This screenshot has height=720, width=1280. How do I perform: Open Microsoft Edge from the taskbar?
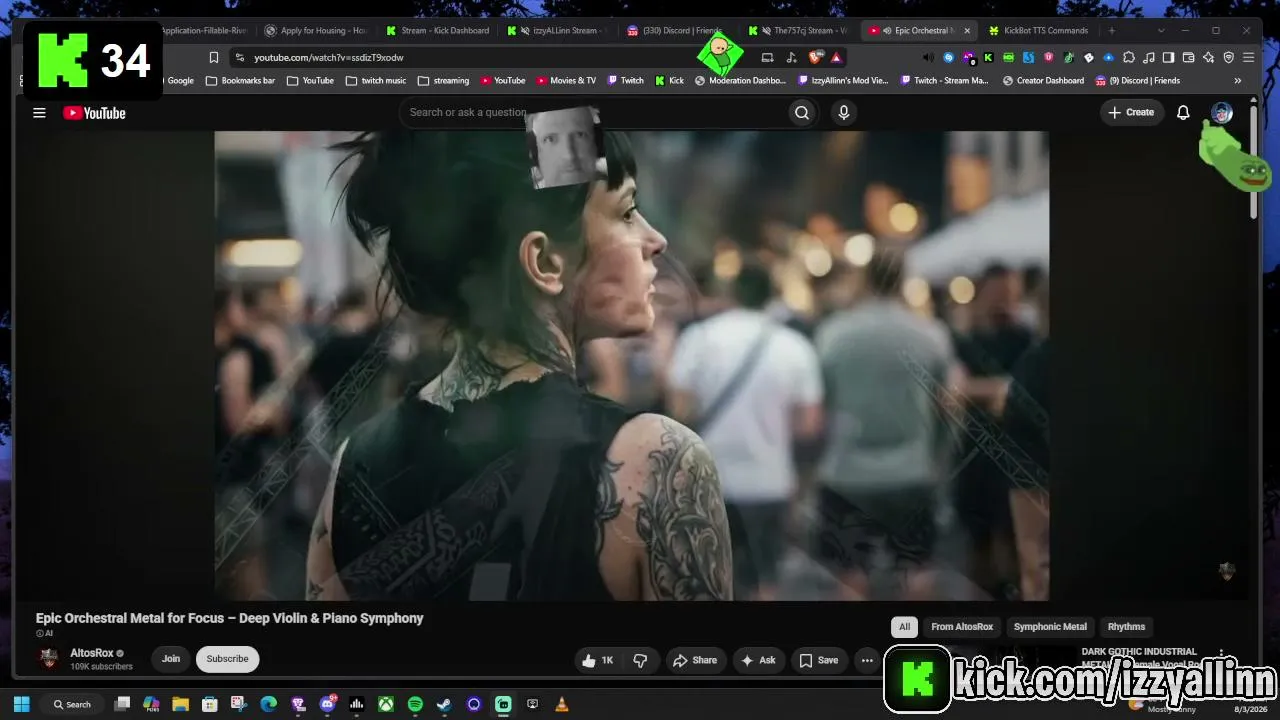click(268, 704)
